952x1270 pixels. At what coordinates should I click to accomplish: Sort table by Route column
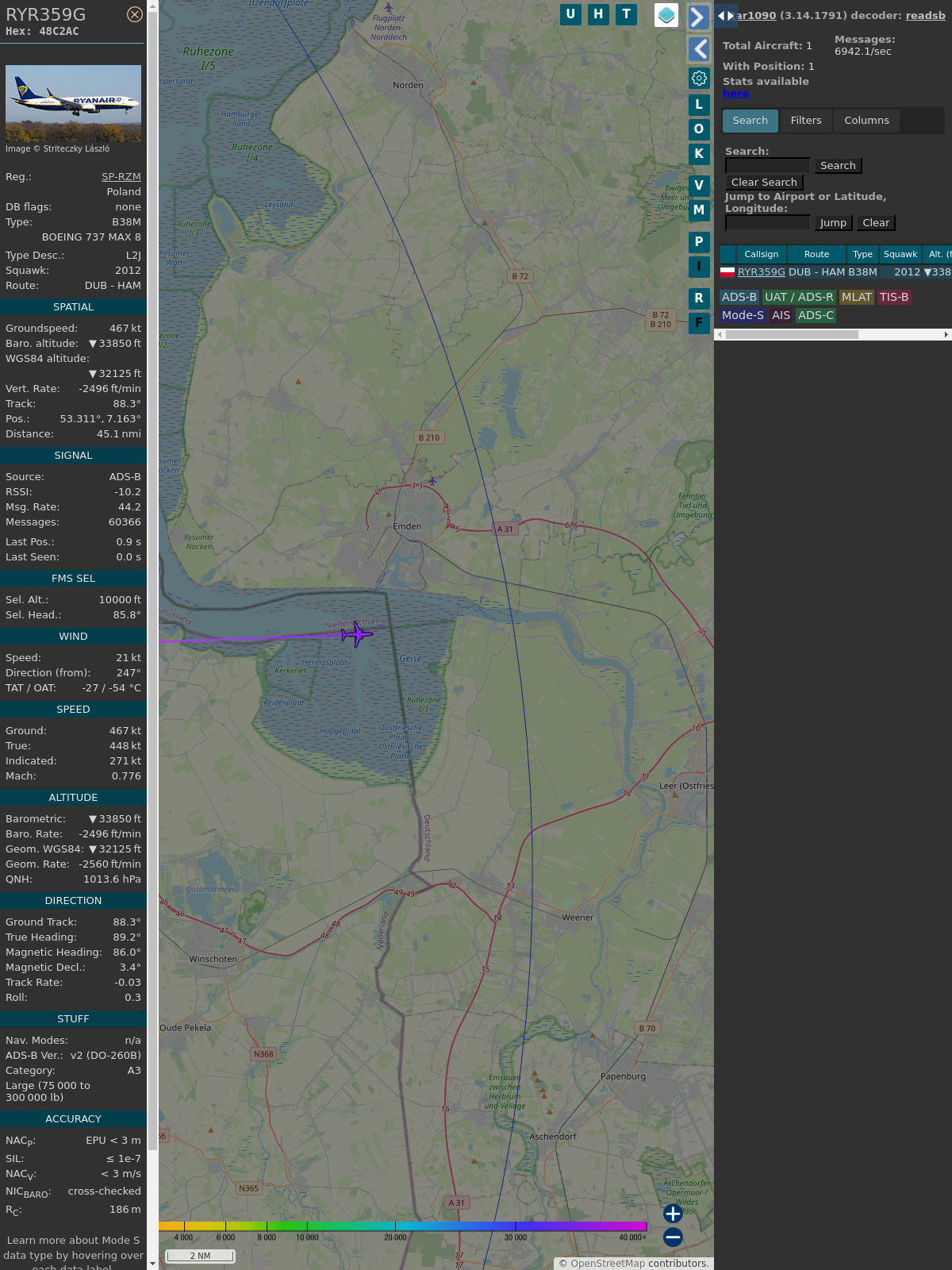click(816, 254)
